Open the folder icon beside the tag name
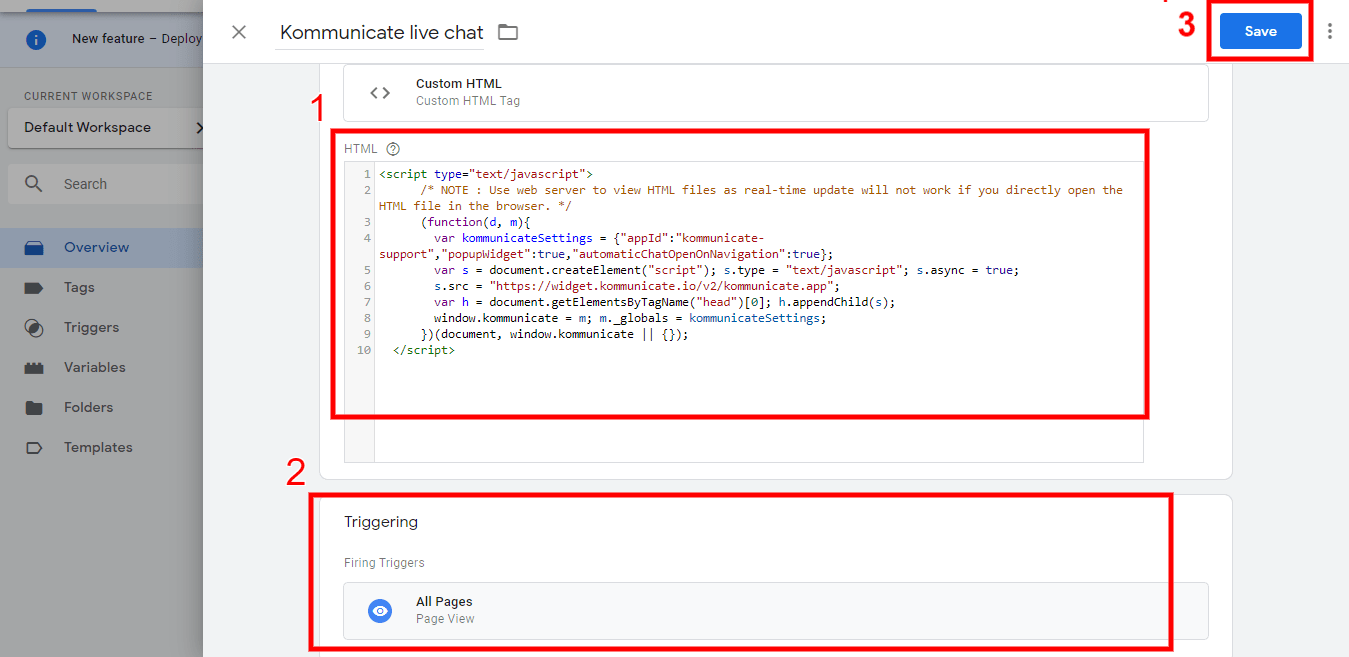Viewport: 1349px width, 657px height. [x=507, y=32]
